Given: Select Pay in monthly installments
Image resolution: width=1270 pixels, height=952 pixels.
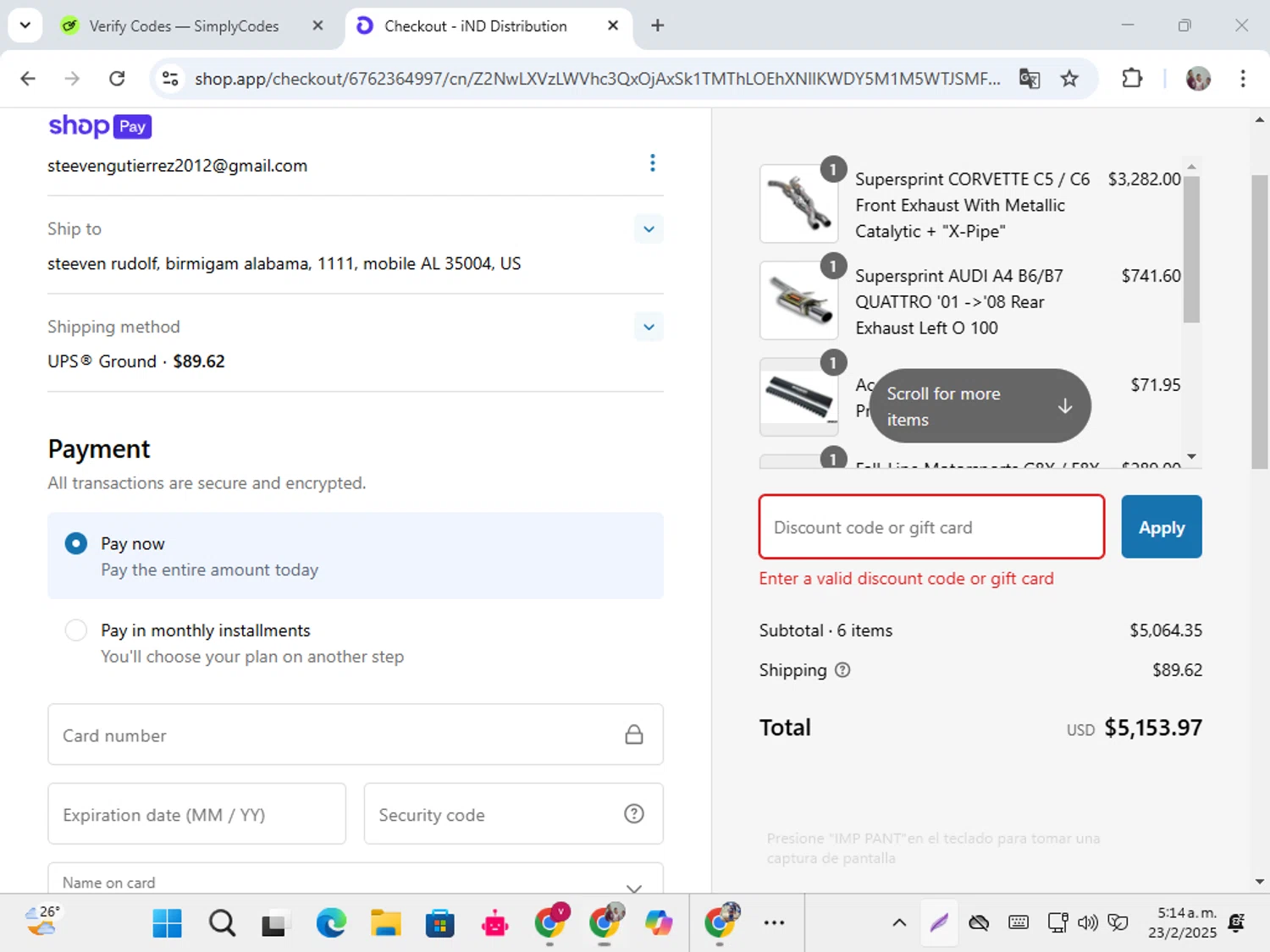Looking at the screenshot, I should 76,630.
